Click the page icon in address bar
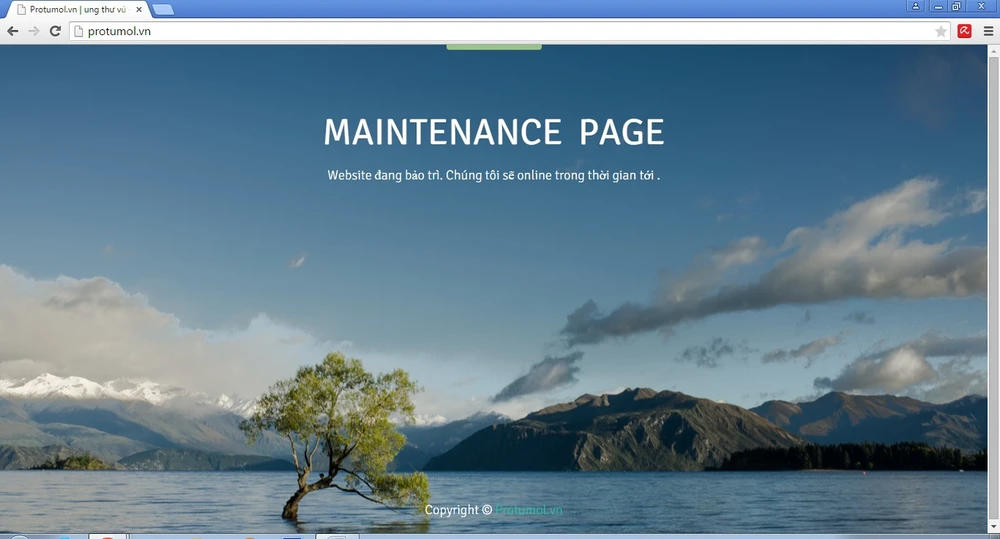Viewport: 1000px width, 539px height. (78, 31)
